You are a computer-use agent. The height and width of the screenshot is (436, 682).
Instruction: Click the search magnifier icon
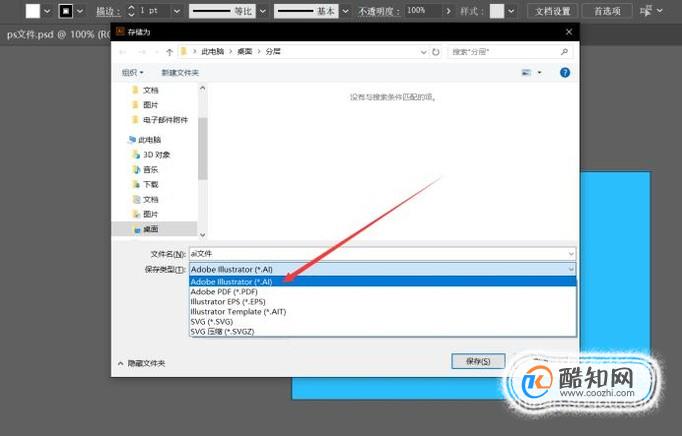coord(565,52)
